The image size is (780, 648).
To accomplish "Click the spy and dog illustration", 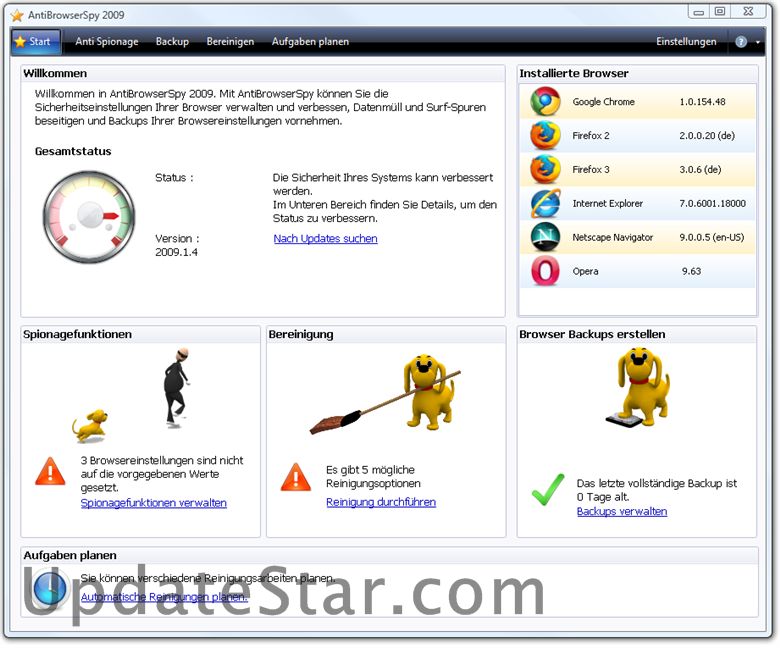I will coord(132,395).
